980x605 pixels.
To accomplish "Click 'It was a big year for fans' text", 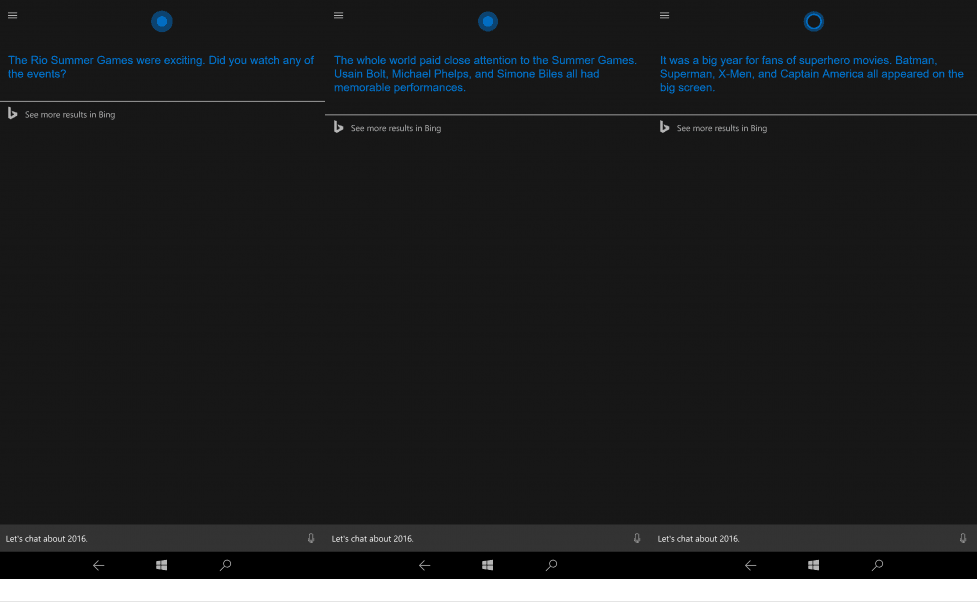I will coord(811,74).
